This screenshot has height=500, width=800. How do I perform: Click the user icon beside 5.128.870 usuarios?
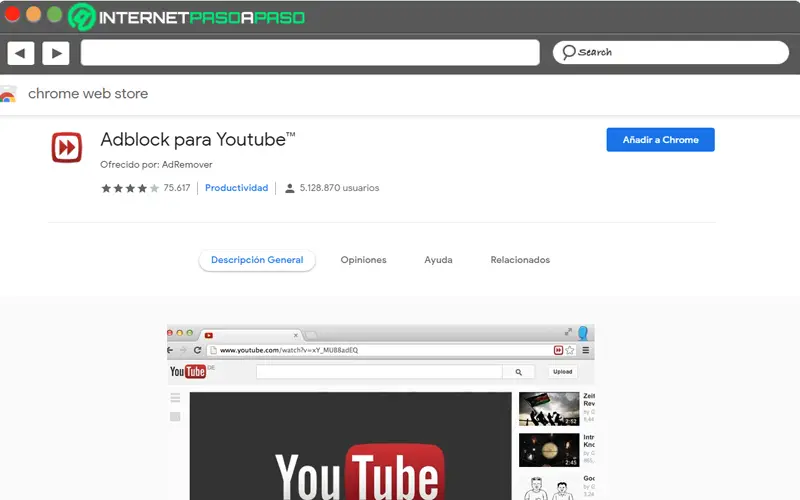[x=289, y=188]
